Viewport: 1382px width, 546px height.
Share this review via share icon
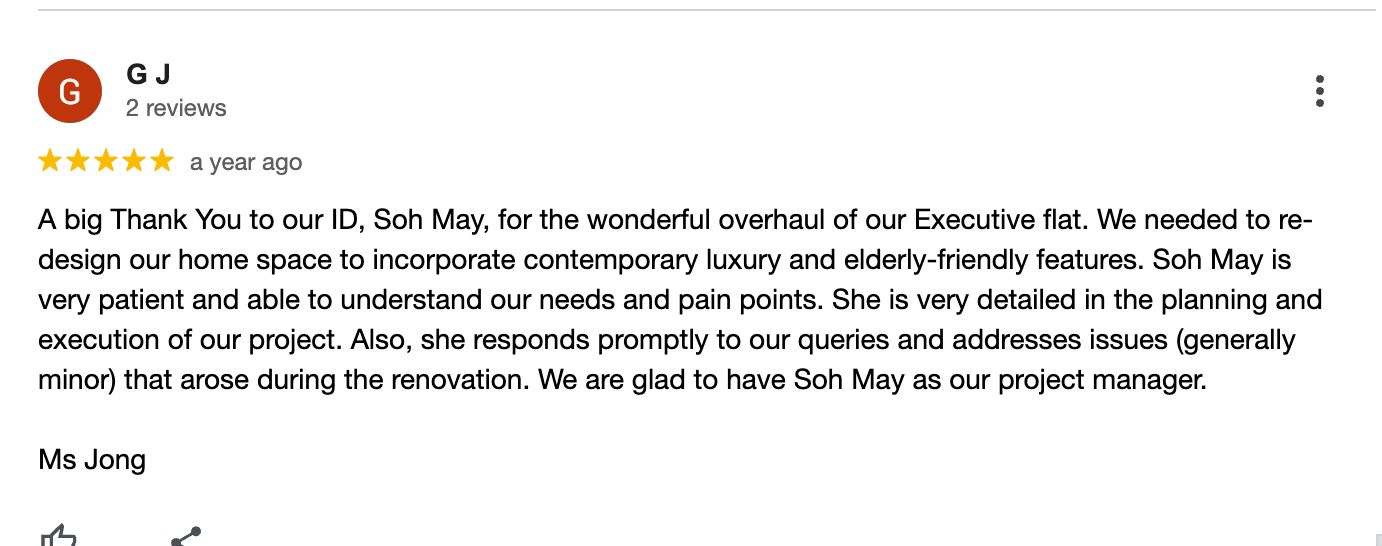(x=186, y=537)
